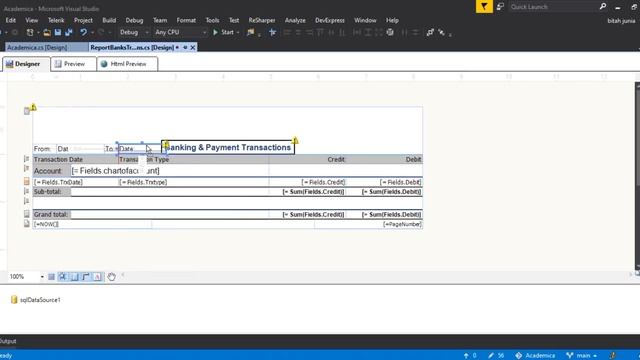Click the Save All toolbar icon
This screenshot has height=360, width=640.
(x=69, y=32)
